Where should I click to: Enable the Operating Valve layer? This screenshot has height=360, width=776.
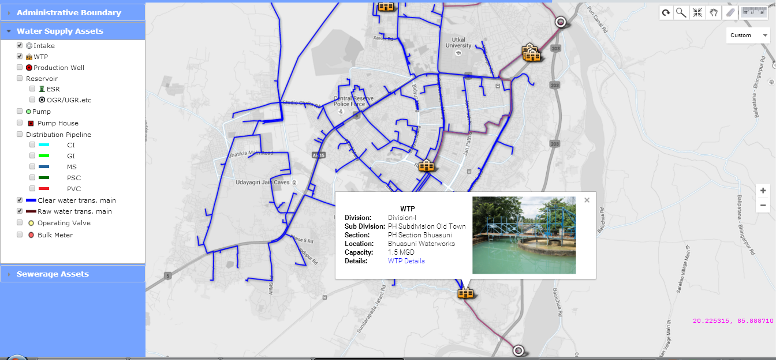point(20,223)
